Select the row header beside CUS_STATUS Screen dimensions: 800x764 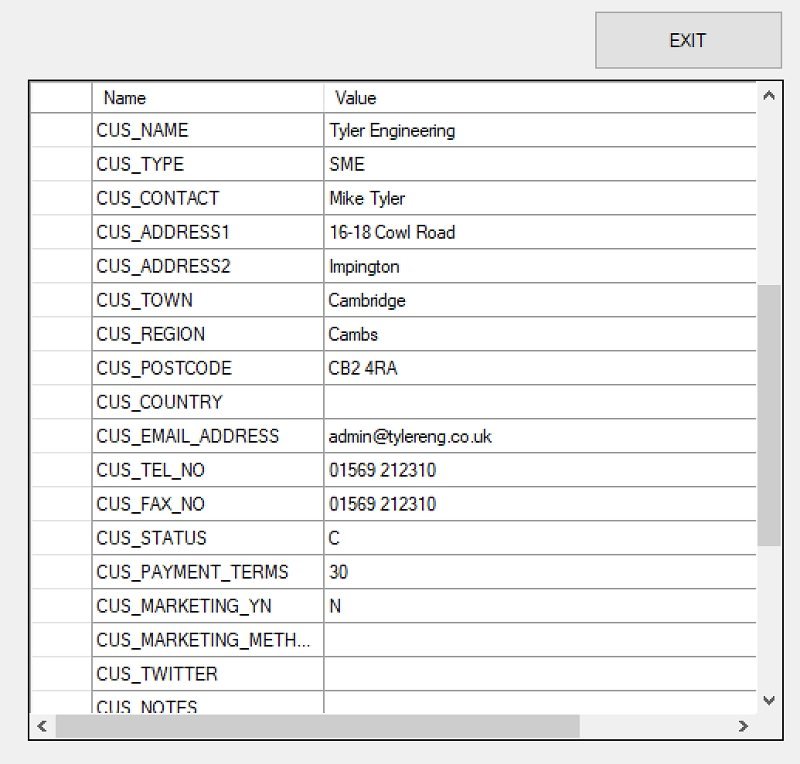pos(60,538)
